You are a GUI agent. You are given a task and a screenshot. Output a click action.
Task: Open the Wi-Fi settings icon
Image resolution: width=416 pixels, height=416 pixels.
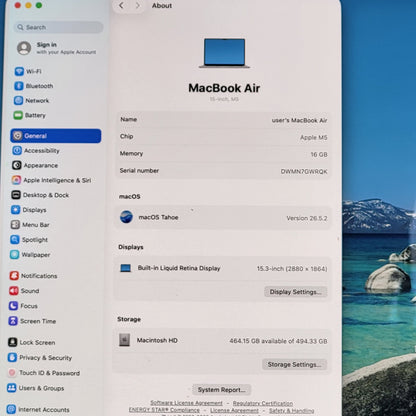[x=19, y=71]
